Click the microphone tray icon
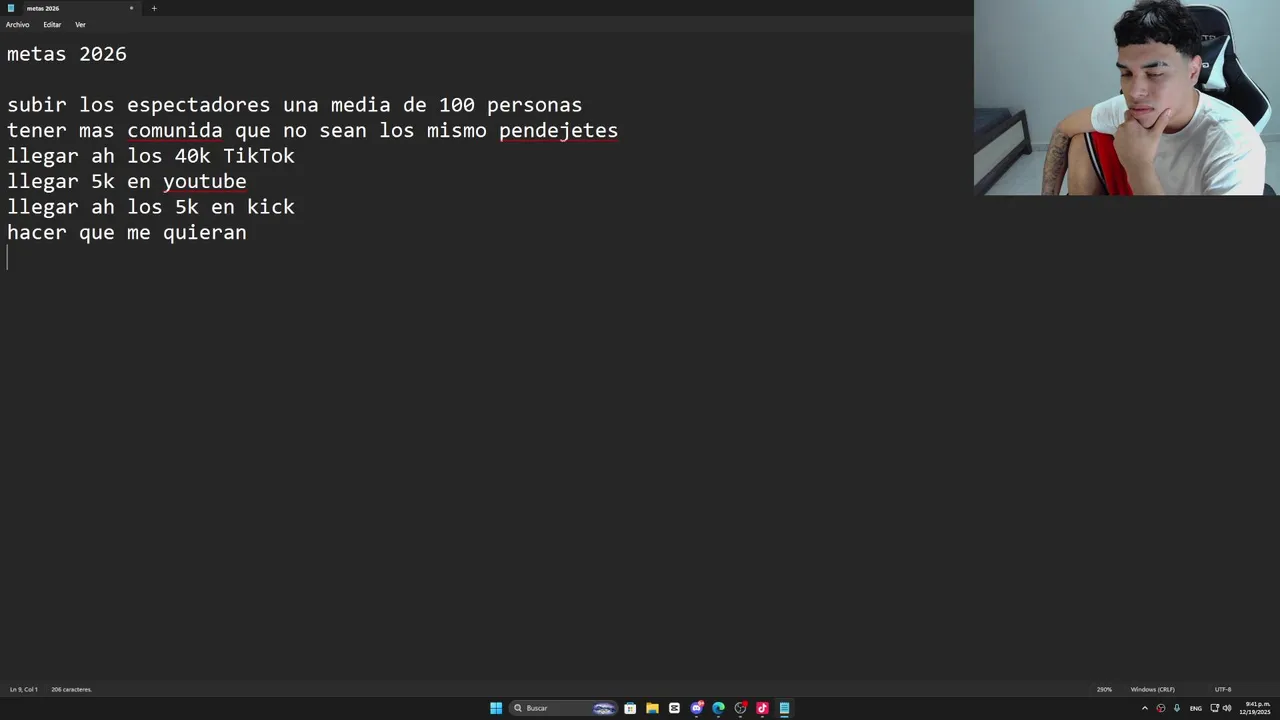Image resolution: width=1280 pixels, height=720 pixels. pos(1177,708)
